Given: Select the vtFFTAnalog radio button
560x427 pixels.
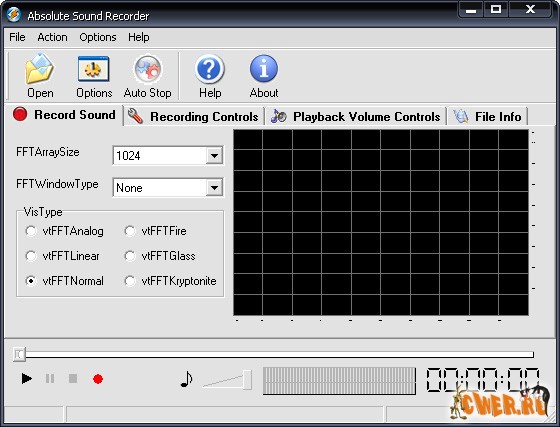Looking at the screenshot, I should pyautogui.click(x=31, y=231).
